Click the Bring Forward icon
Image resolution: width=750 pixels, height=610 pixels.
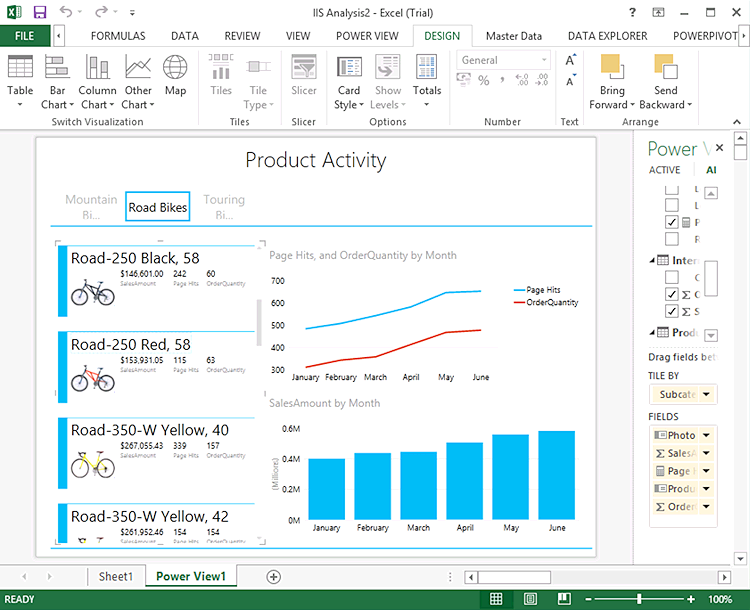pos(612,68)
